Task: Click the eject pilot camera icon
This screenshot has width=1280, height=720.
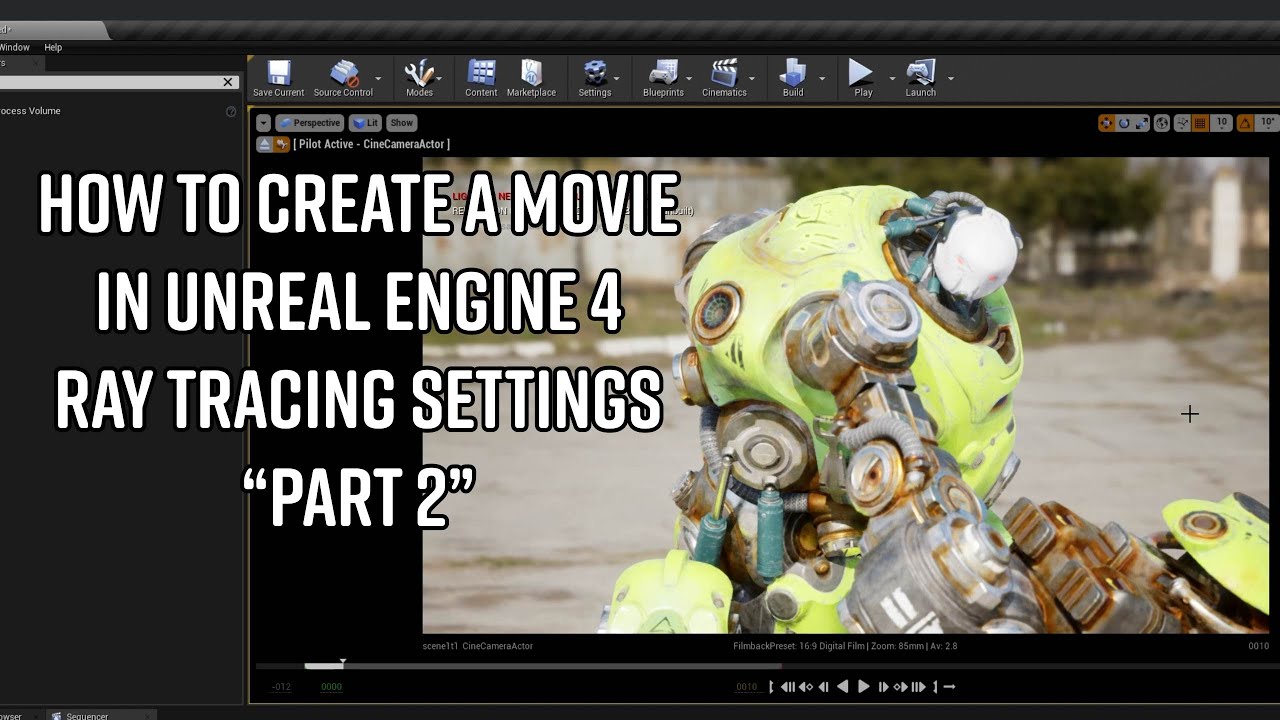Action: [x=264, y=144]
